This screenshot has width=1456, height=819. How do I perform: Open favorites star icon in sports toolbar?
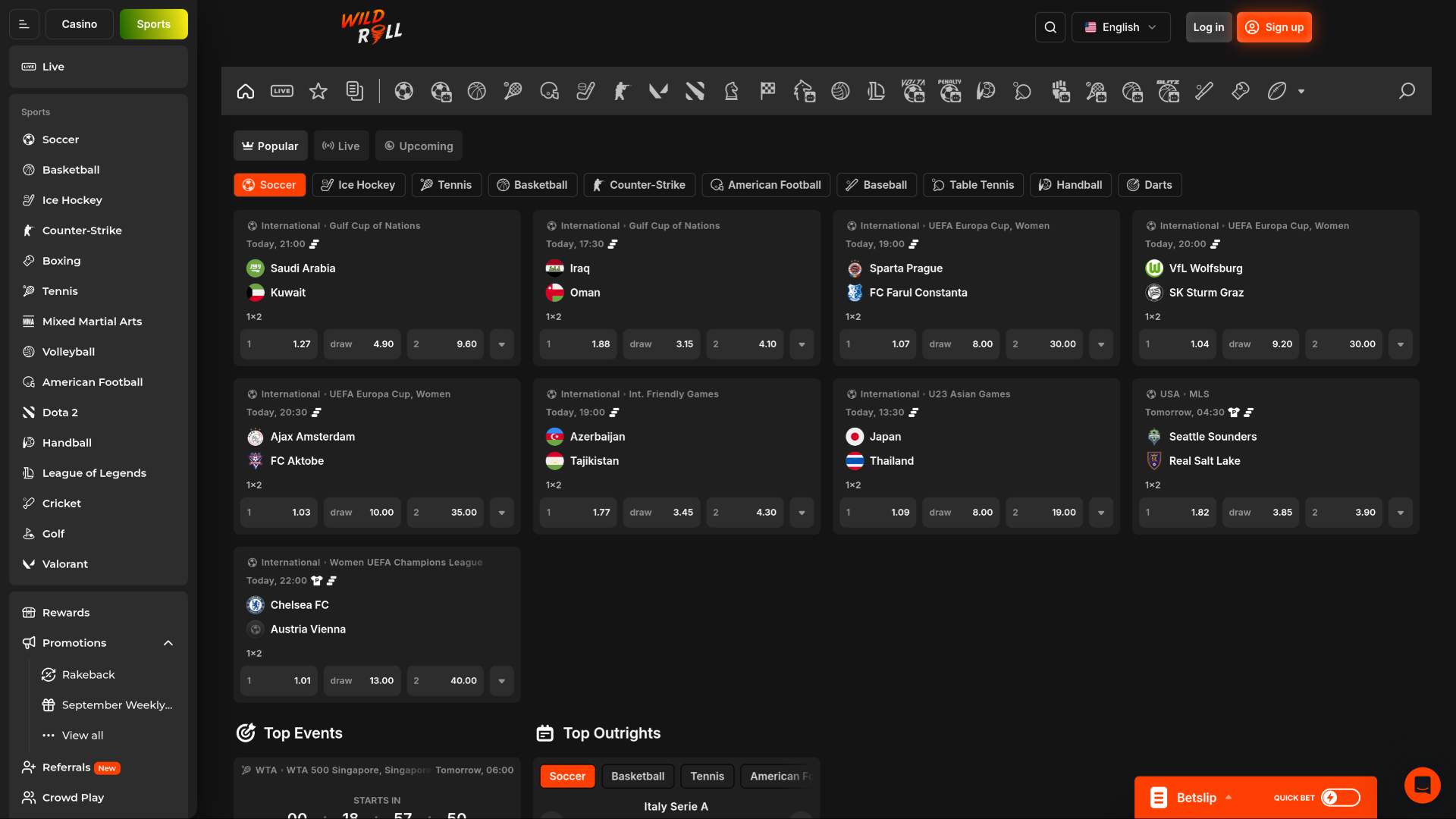(x=318, y=91)
